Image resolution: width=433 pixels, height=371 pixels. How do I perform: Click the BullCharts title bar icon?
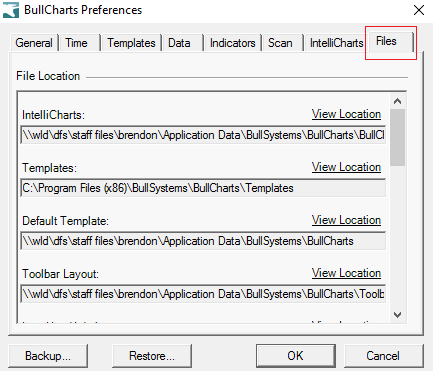pyautogui.click(x=11, y=10)
